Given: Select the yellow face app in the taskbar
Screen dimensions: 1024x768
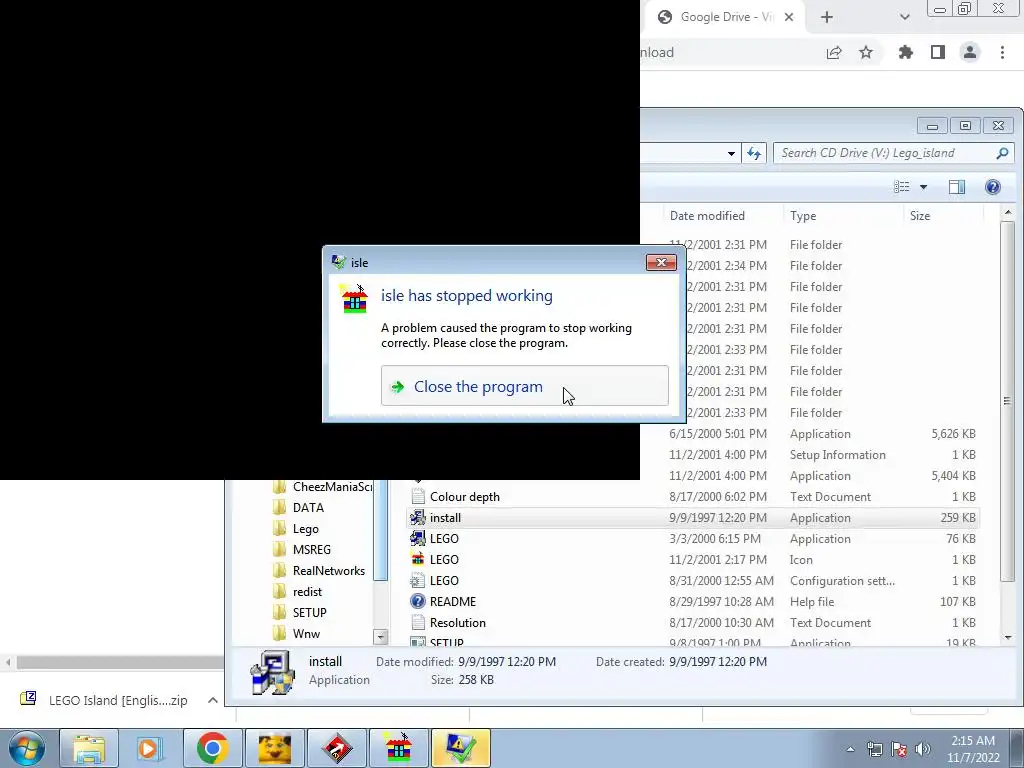Looking at the screenshot, I should click(274, 748).
